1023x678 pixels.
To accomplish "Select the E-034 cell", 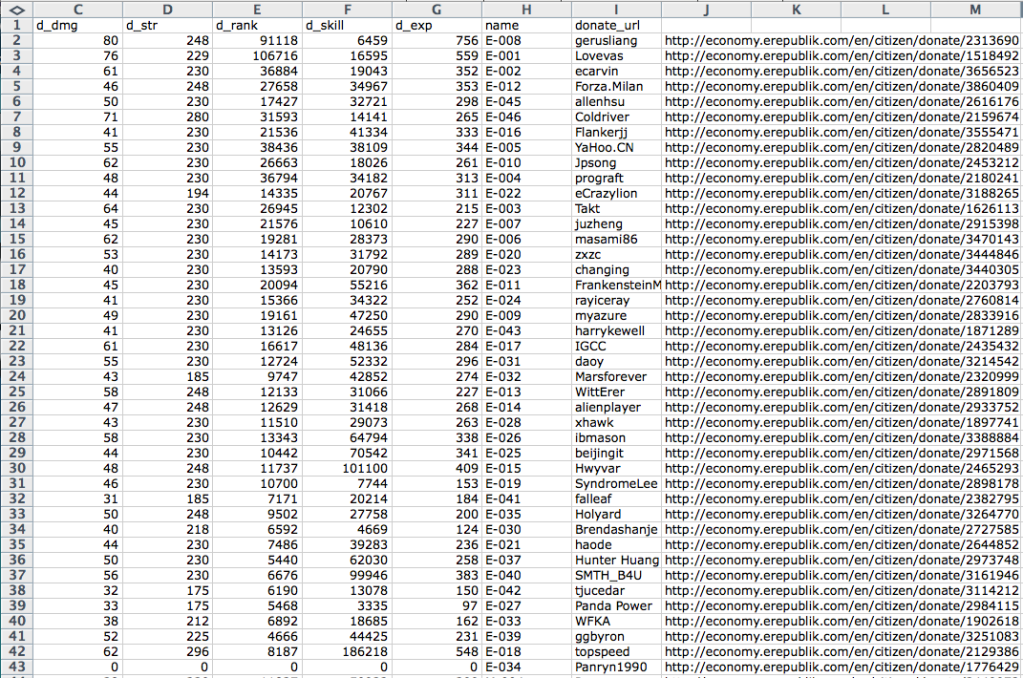I will pyautogui.click(x=524, y=667).
